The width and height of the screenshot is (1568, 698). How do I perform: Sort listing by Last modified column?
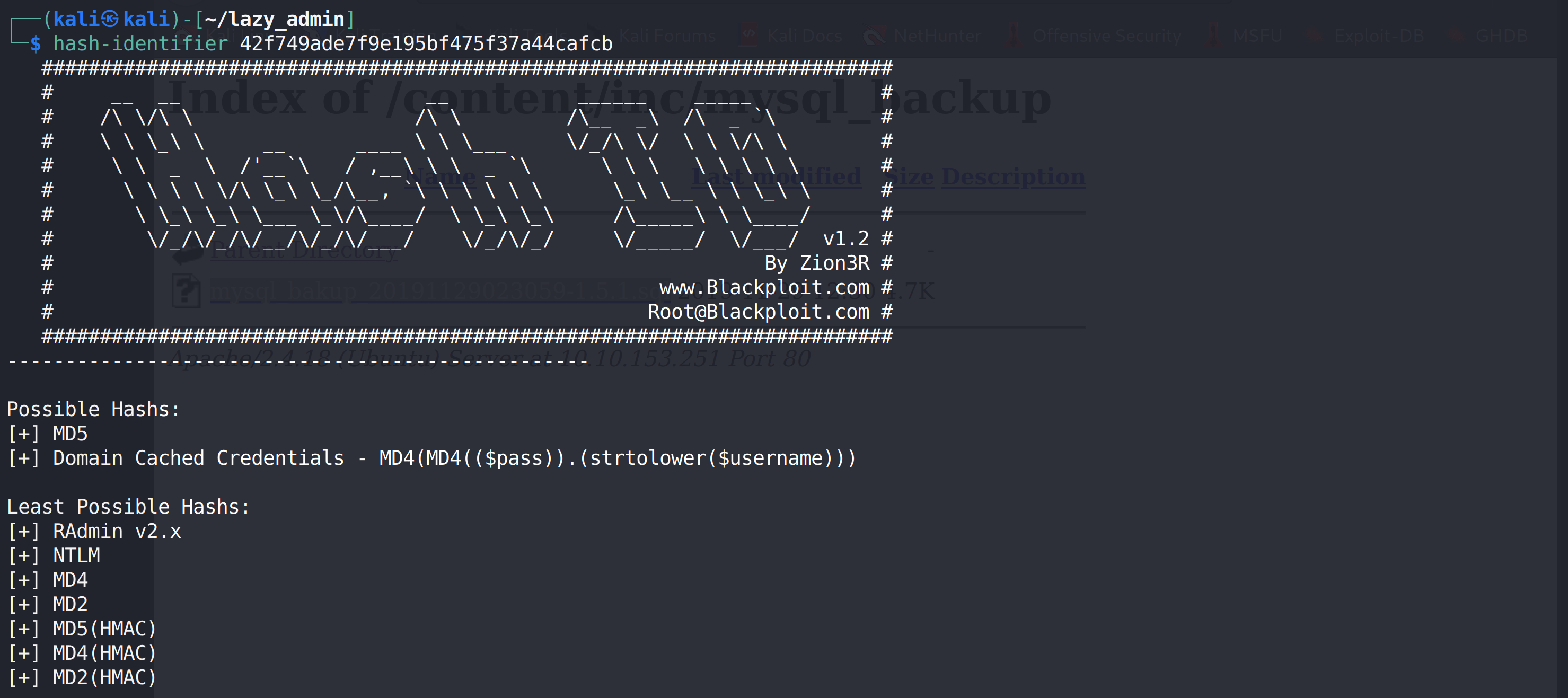click(776, 176)
